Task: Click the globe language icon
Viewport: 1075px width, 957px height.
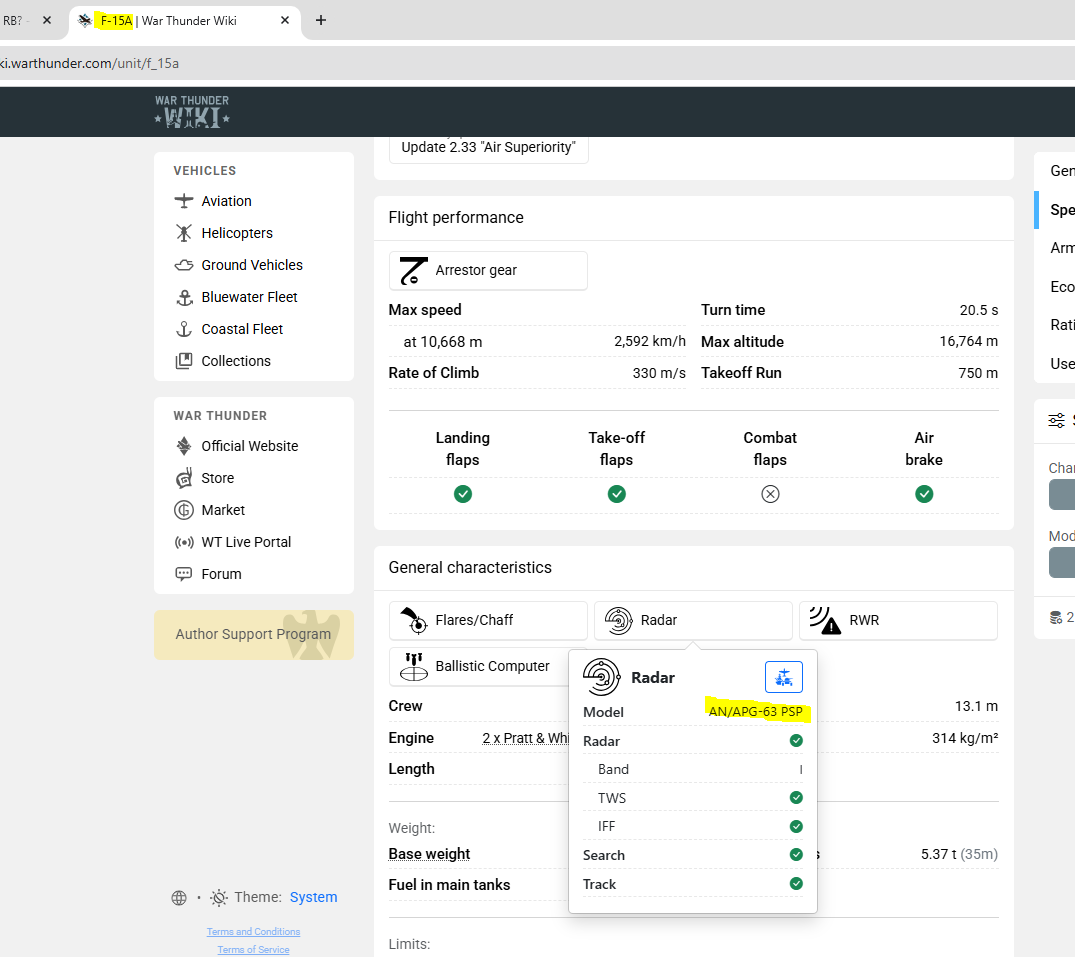Action: 179,897
